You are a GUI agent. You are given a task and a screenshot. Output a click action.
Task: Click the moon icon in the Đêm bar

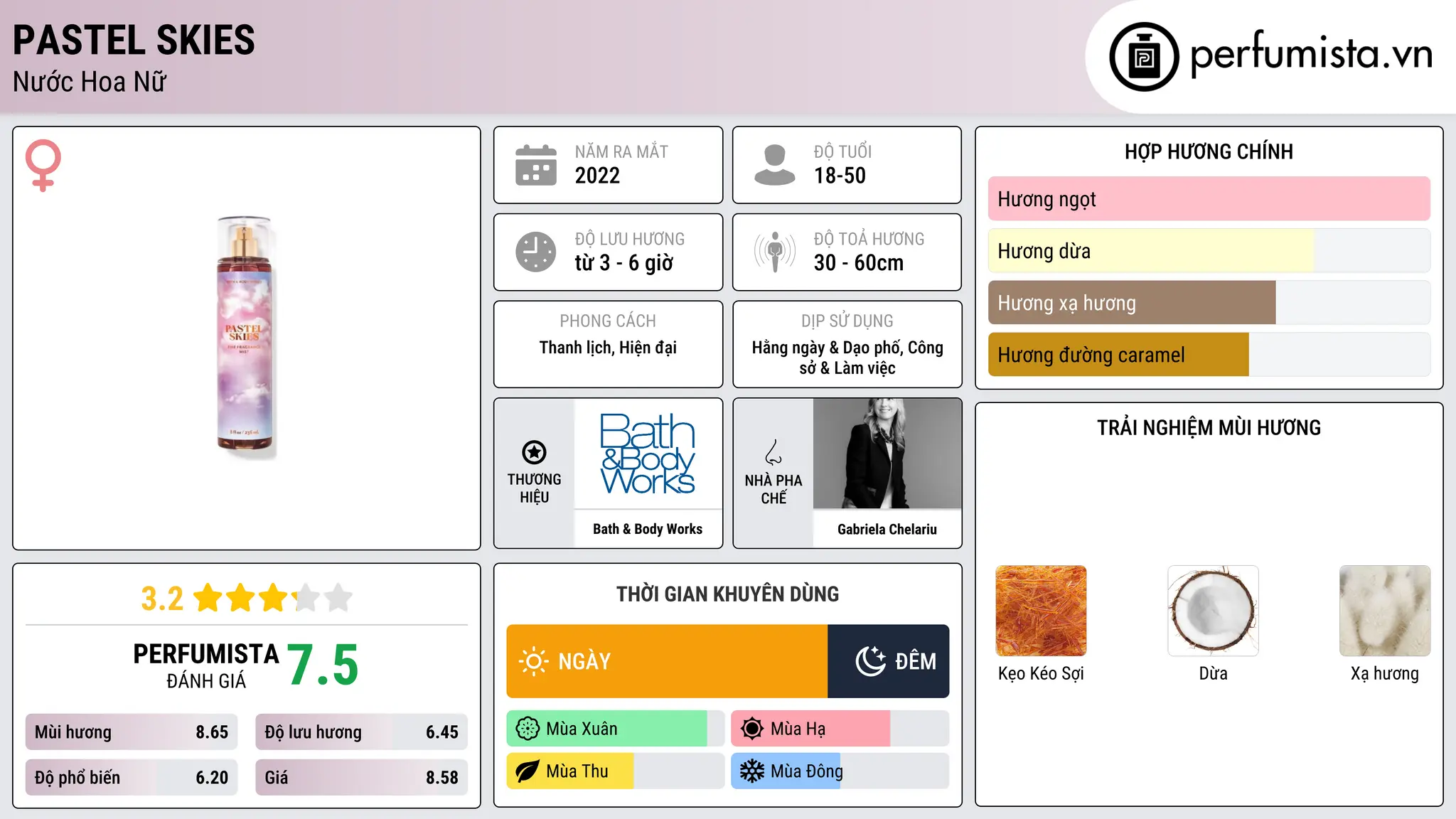[870, 661]
